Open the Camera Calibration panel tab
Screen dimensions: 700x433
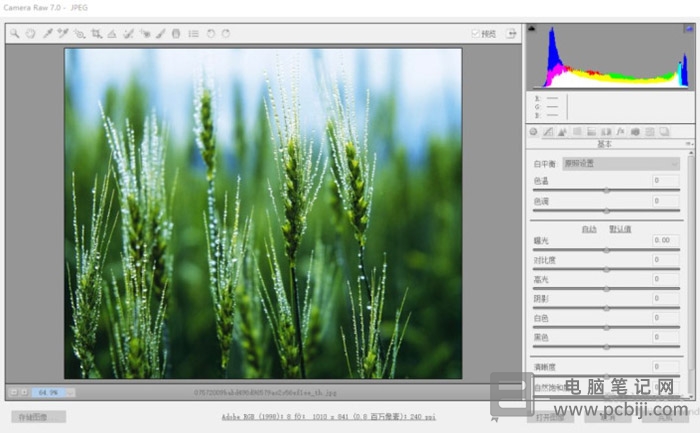635,132
